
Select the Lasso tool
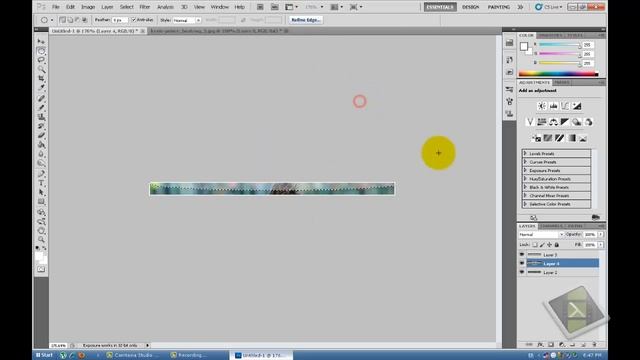pyautogui.click(x=41, y=60)
